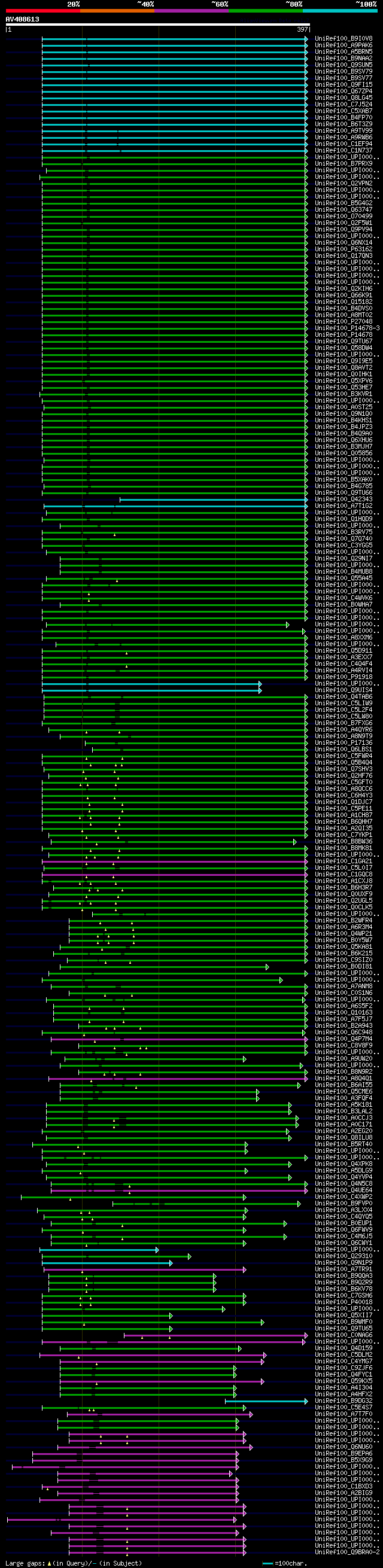The height and width of the screenshot is (1568, 383).
Task: Click cyan alignment bar of UniRef100_B9DG32
Action: (x=267, y=1400)
